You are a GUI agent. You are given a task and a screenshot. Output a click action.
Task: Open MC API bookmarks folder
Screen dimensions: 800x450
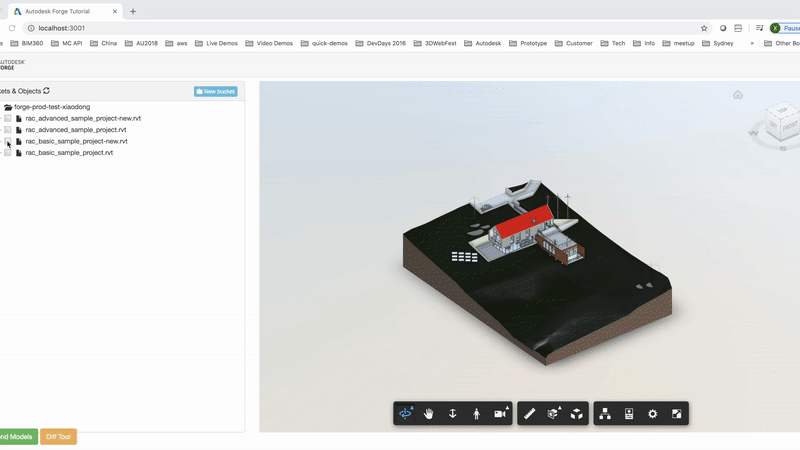point(66,43)
